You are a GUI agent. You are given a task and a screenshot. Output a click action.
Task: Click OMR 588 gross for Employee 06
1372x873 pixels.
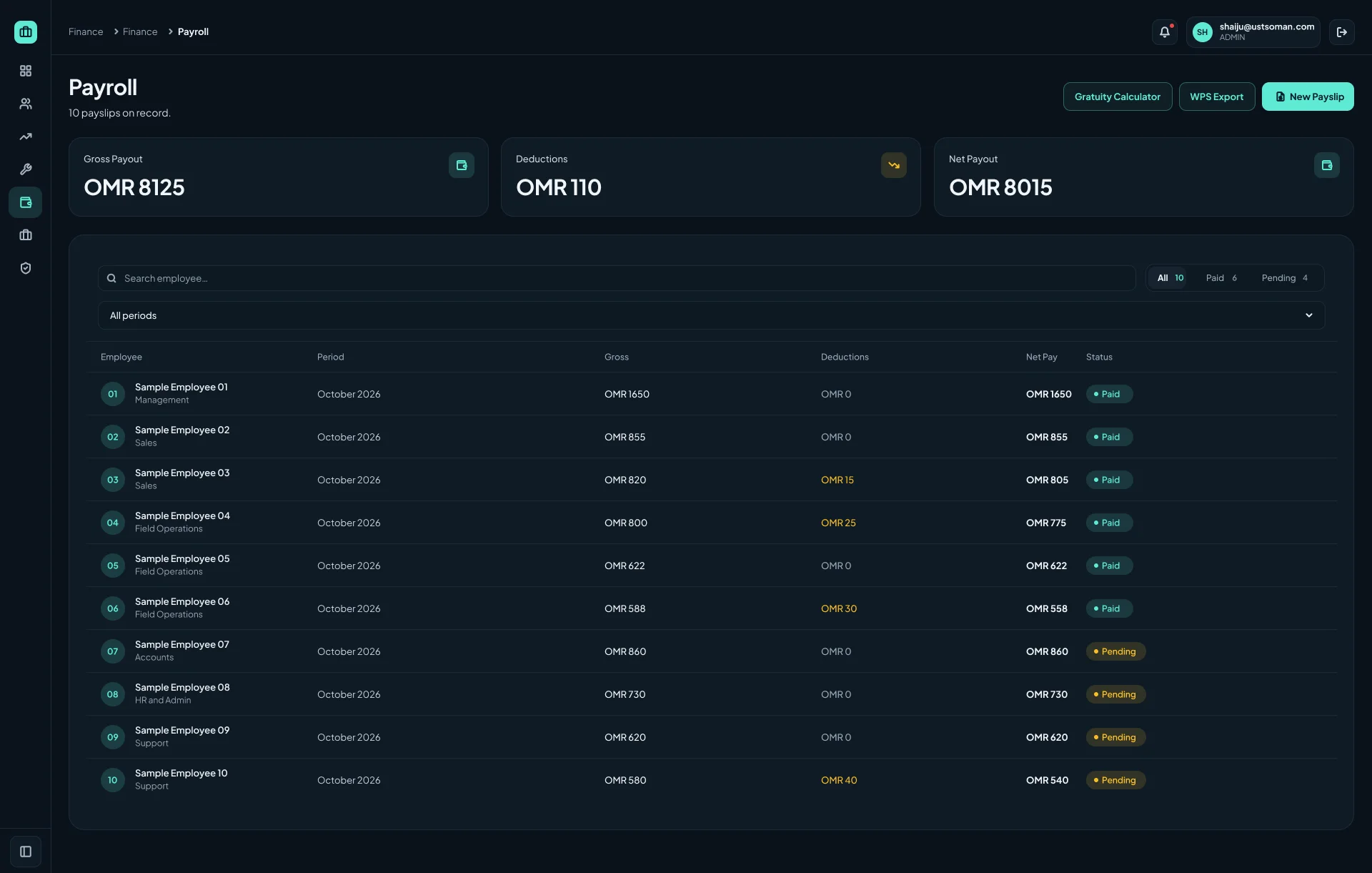tap(625, 608)
